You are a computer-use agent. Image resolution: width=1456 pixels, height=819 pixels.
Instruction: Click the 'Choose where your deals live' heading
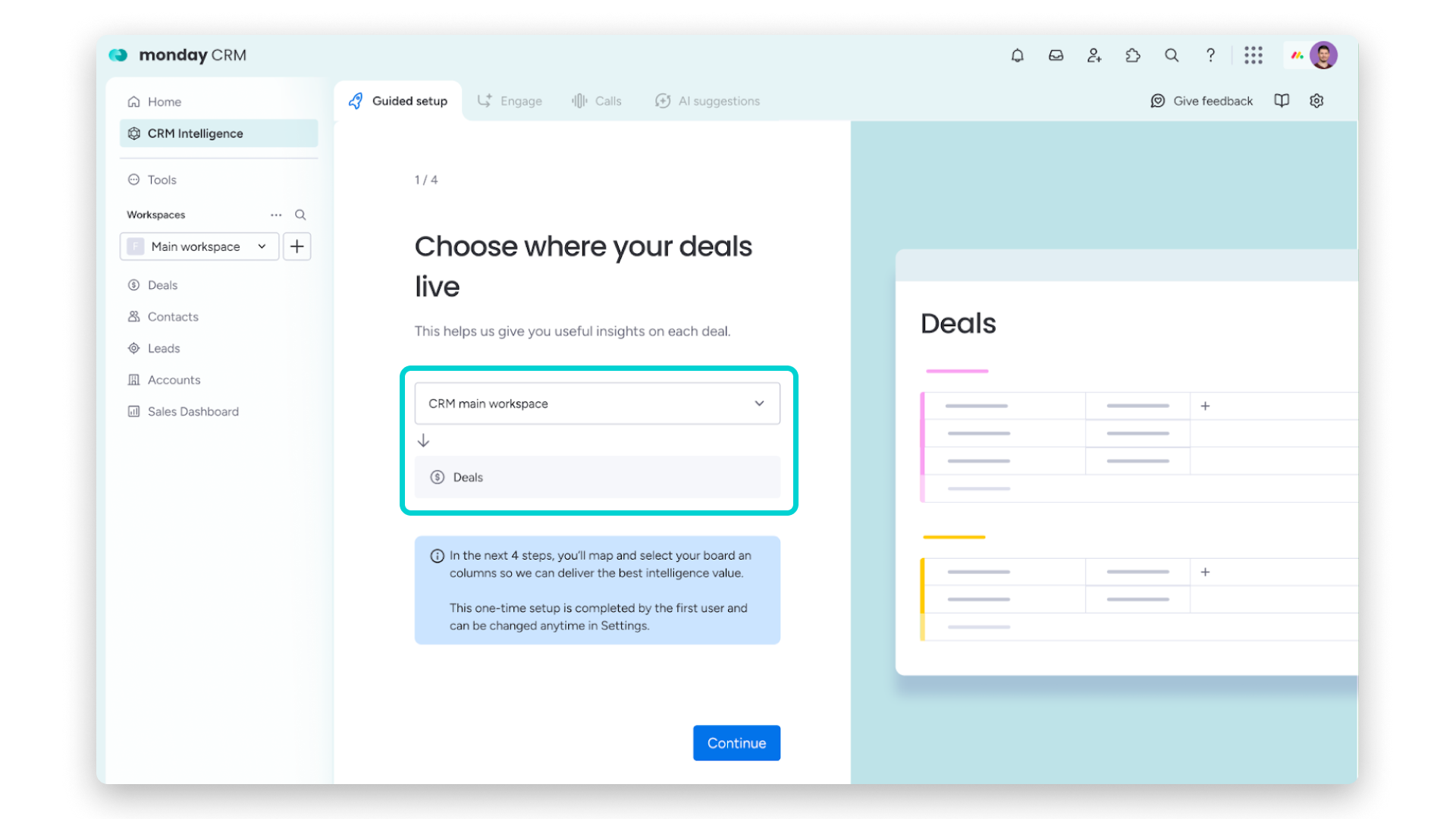pos(583,266)
